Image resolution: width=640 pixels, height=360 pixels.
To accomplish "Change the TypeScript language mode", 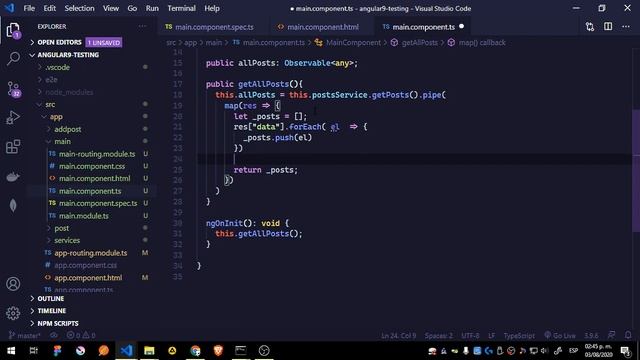I will (x=519, y=336).
